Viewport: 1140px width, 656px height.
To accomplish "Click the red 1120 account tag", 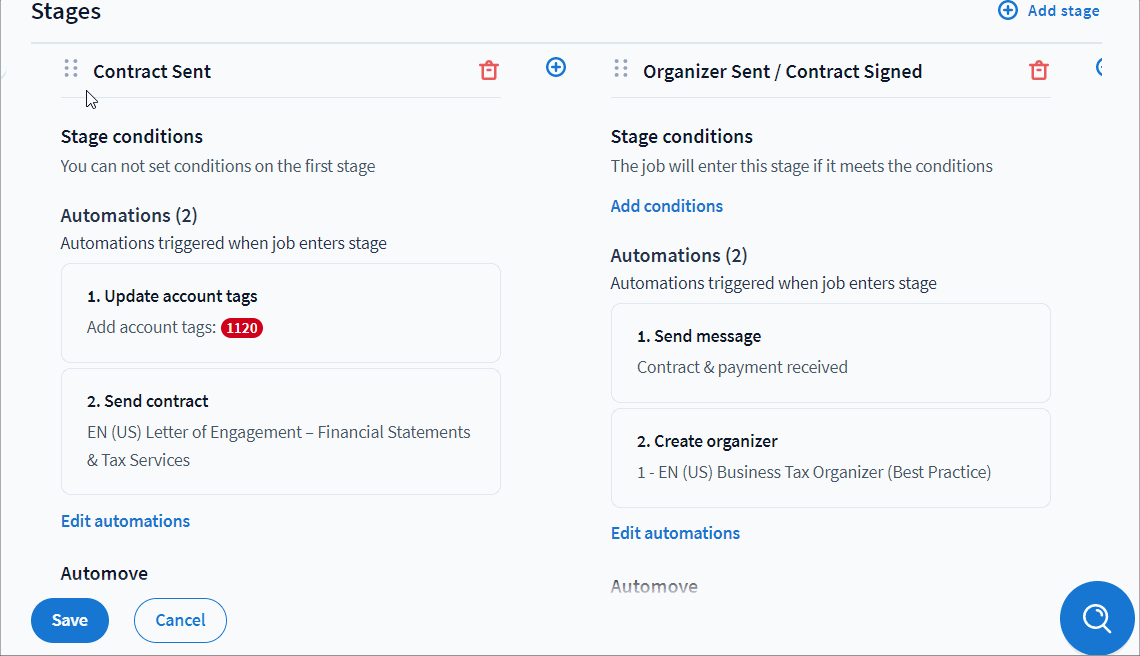I will coord(242,328).
